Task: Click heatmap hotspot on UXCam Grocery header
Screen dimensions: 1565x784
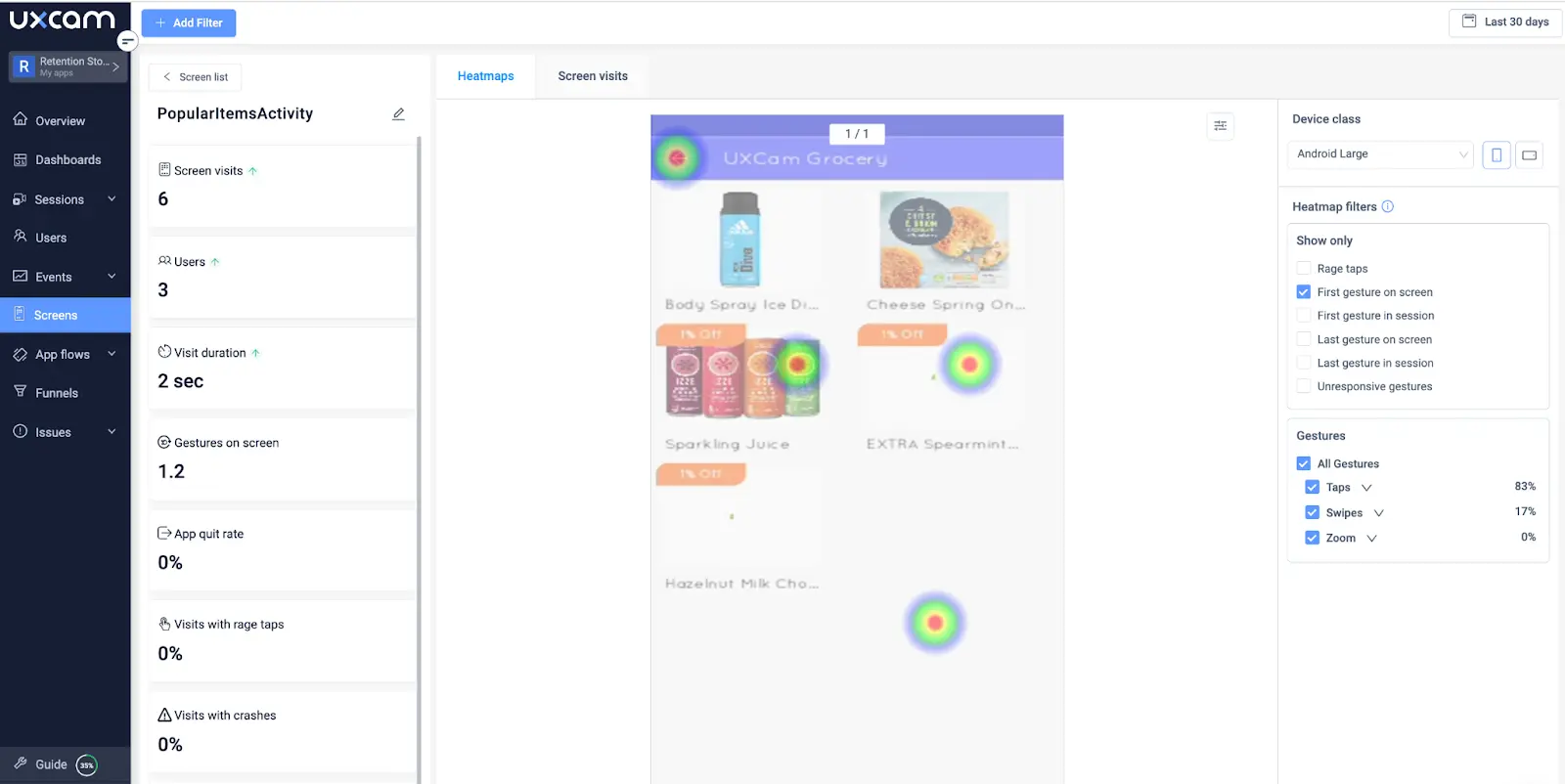Action: (x=676, y=157)
